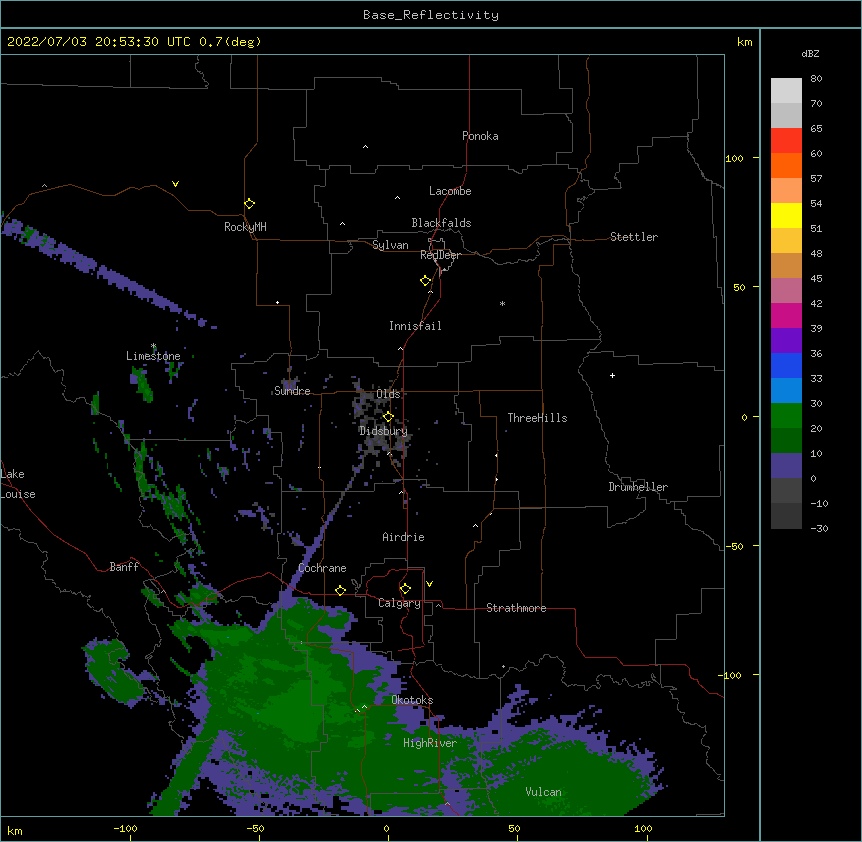862x842 pixels.
Task: Click the Vulcan label
Action: [x=543, y=792]
